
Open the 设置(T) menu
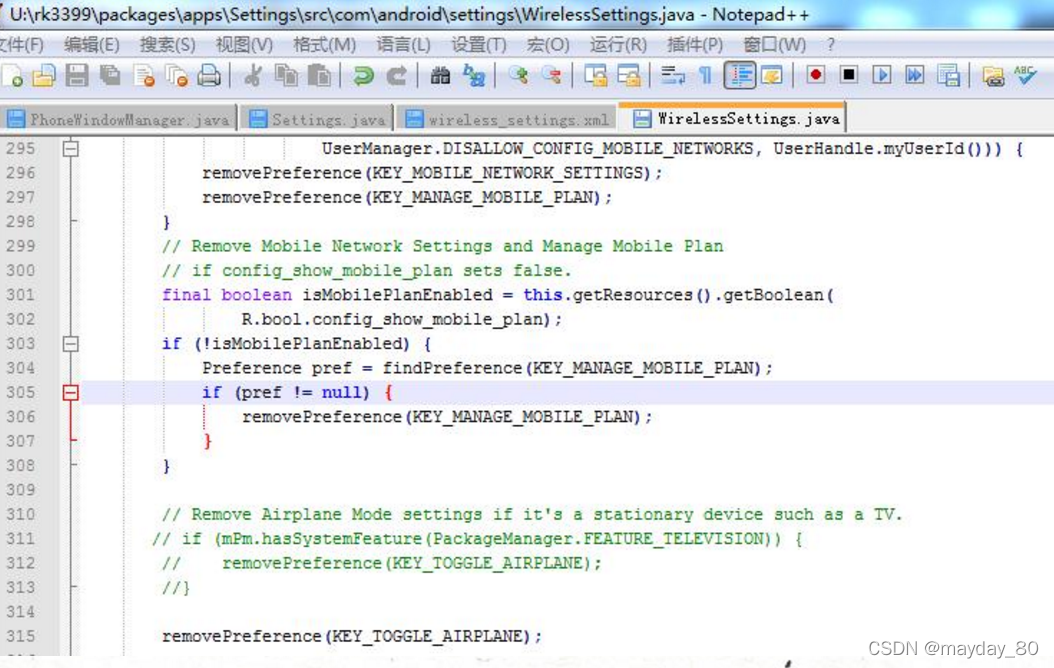point(479,45)
